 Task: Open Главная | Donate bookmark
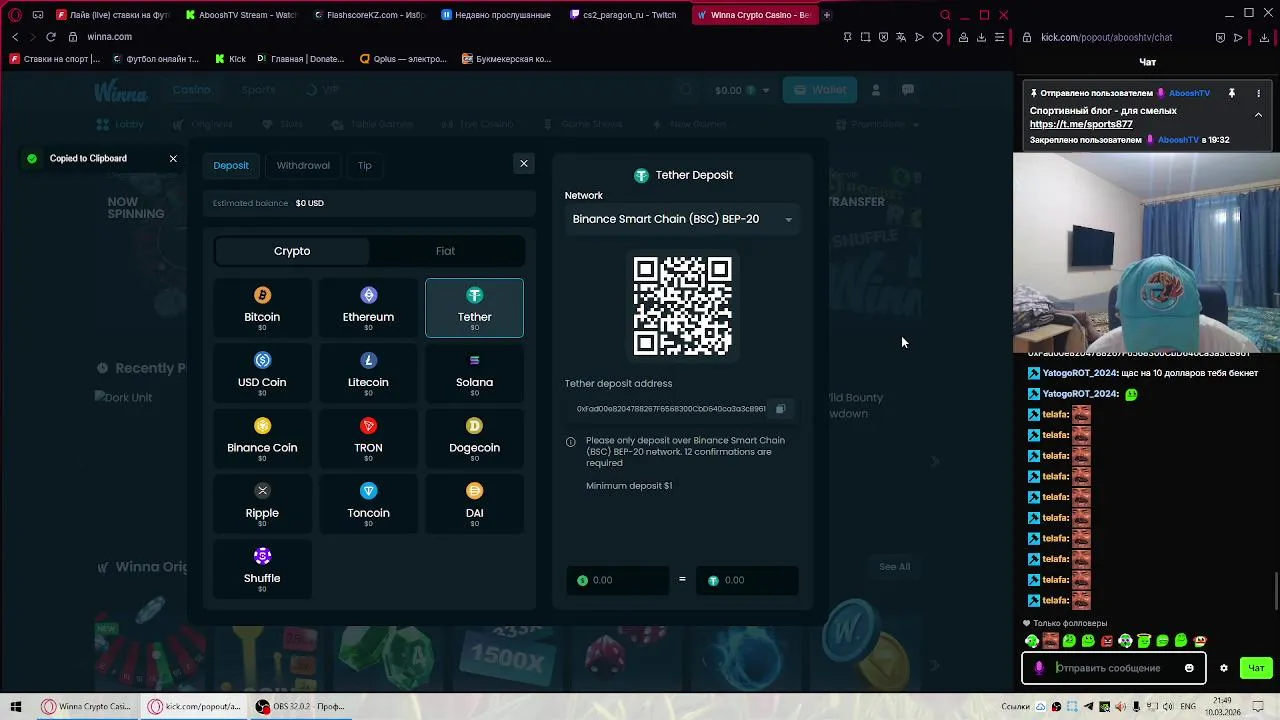(301, 59)
